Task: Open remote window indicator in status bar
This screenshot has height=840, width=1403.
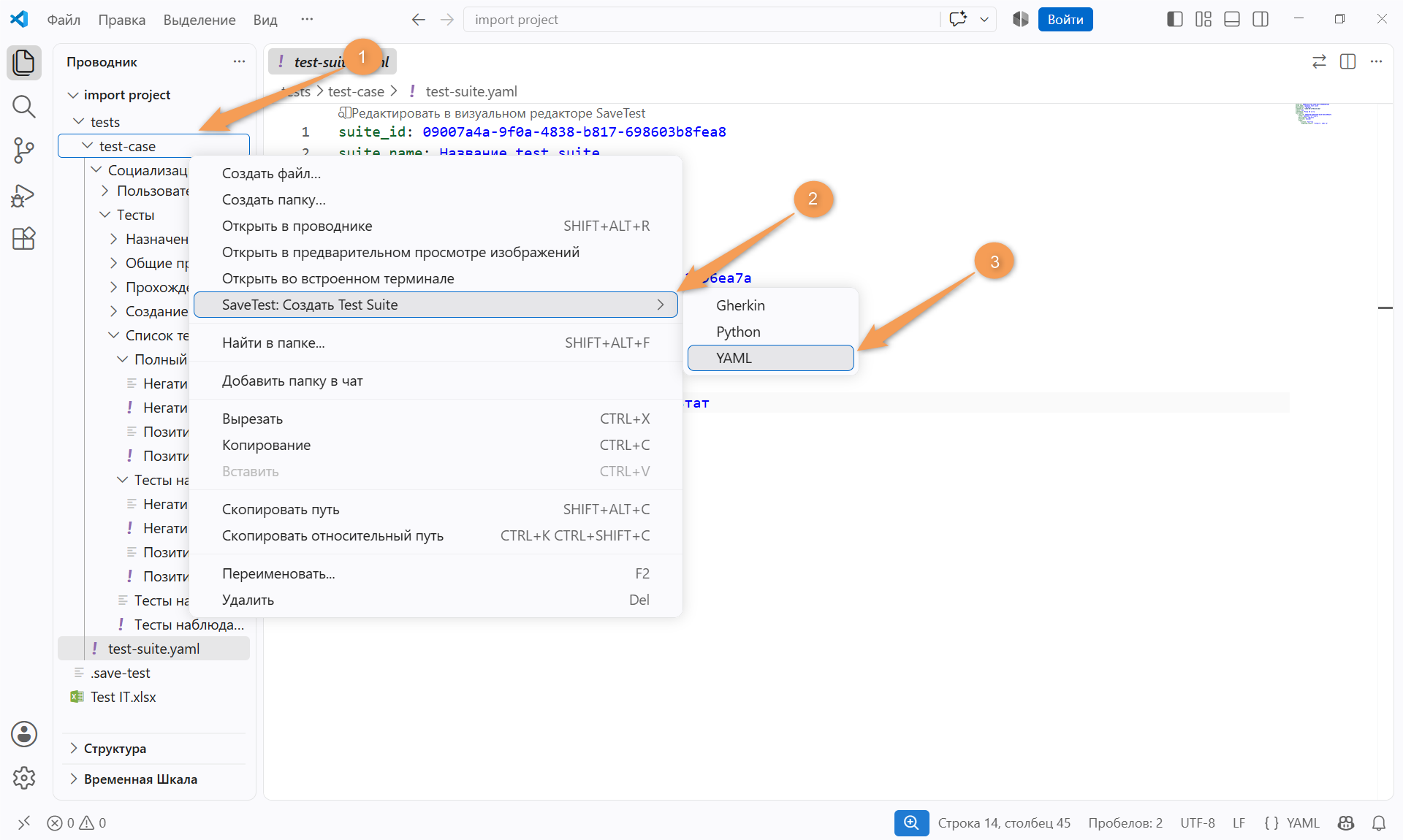Action: 24,823
